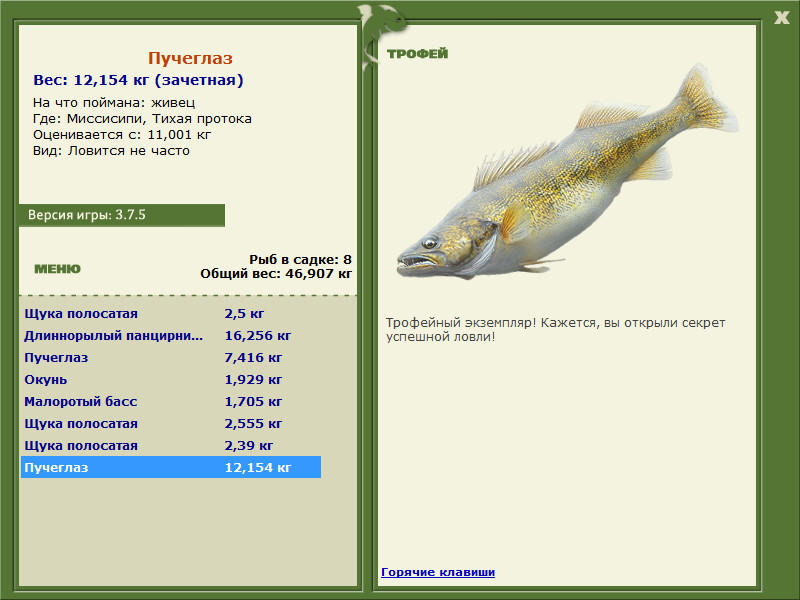Select the Щука полосатая 2,39 кг row

tap(171, 445)
